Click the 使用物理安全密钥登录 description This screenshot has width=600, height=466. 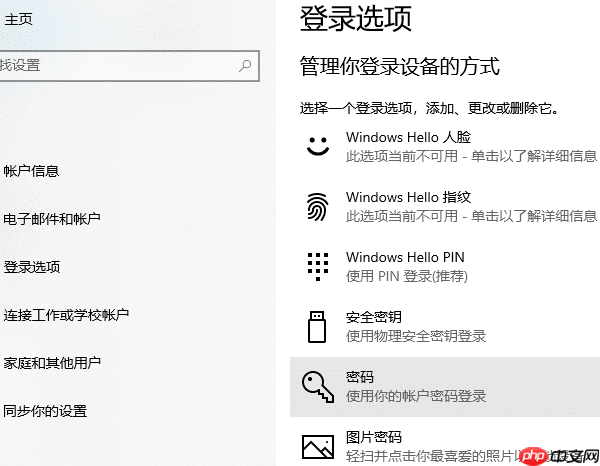coord(416,336)
